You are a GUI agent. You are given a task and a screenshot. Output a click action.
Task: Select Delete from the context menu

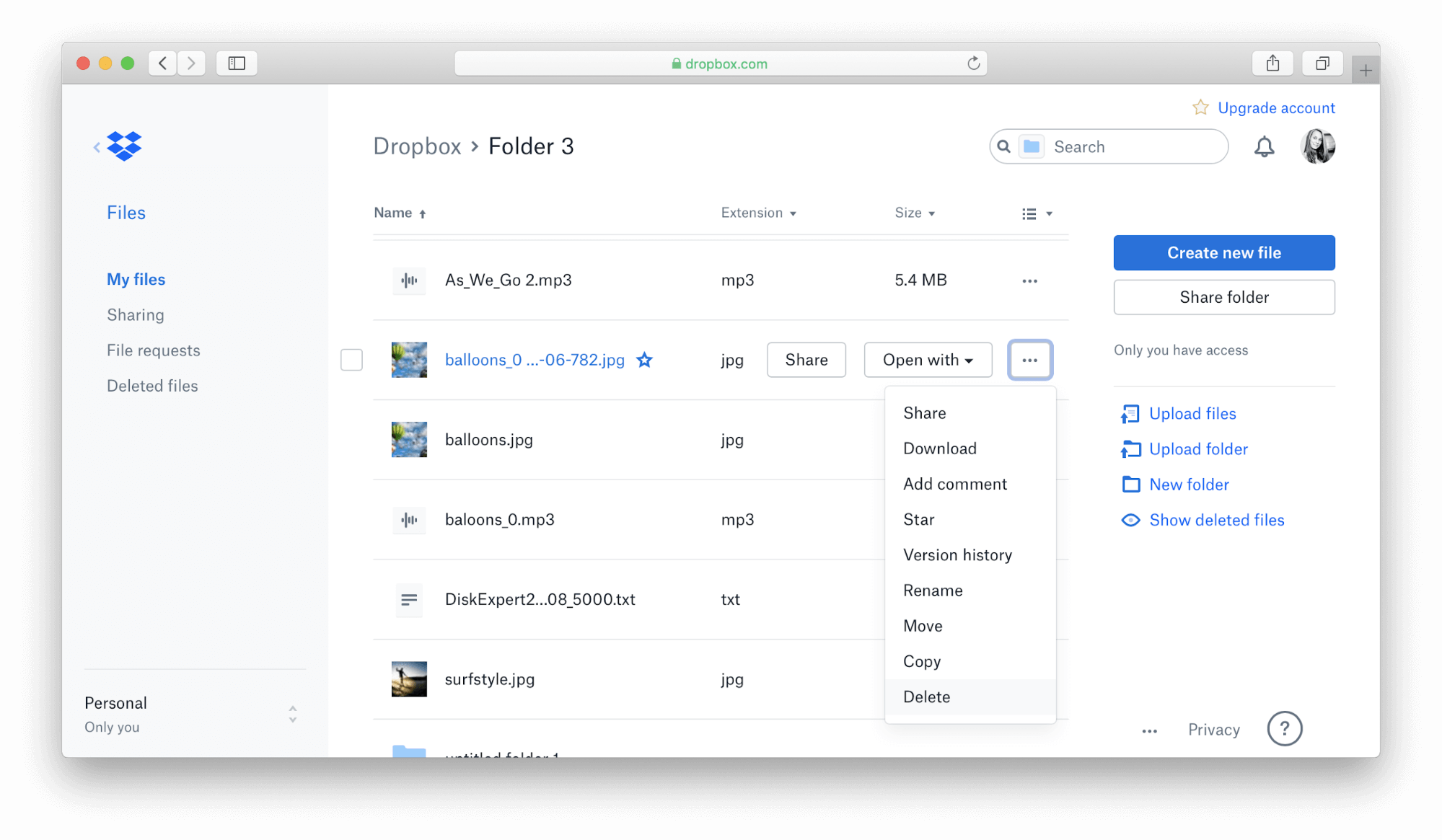(x=925, y=696)
